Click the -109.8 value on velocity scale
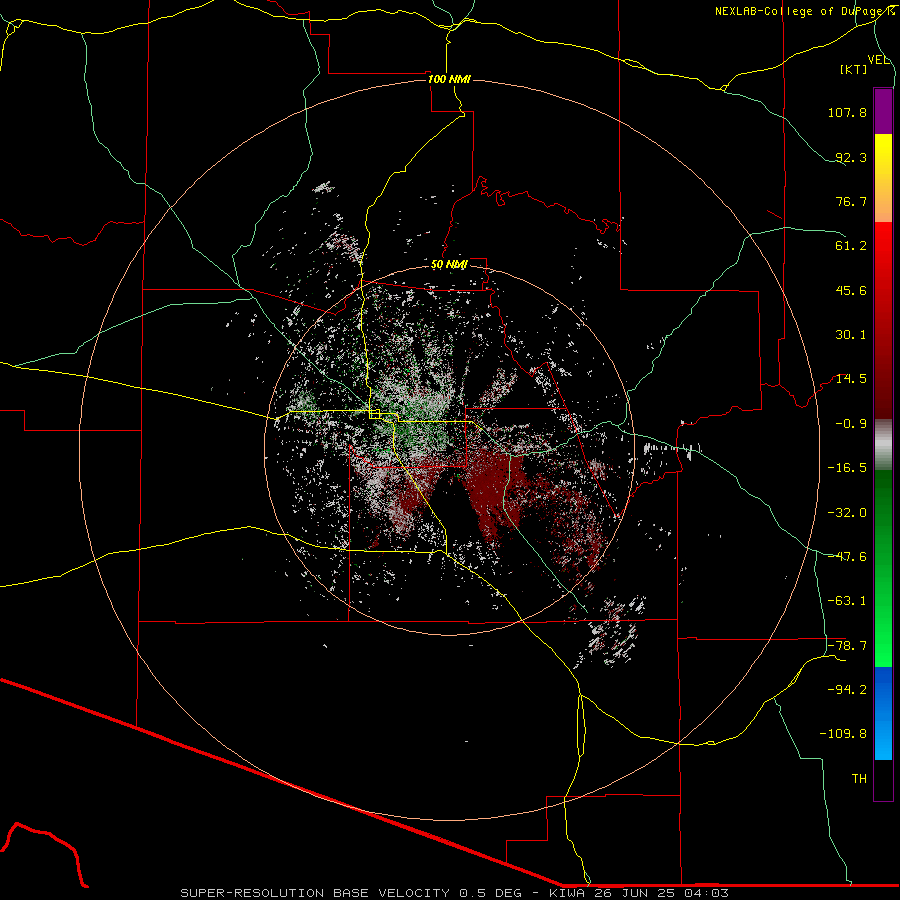The width and height of the screenshot is (900, 900). [843, 734]
